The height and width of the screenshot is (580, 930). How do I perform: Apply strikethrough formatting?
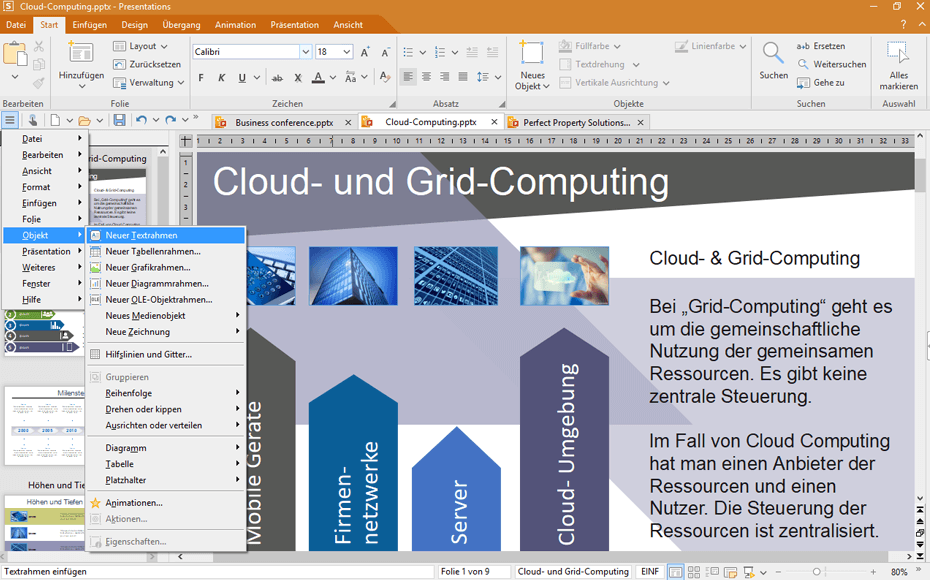277,78
